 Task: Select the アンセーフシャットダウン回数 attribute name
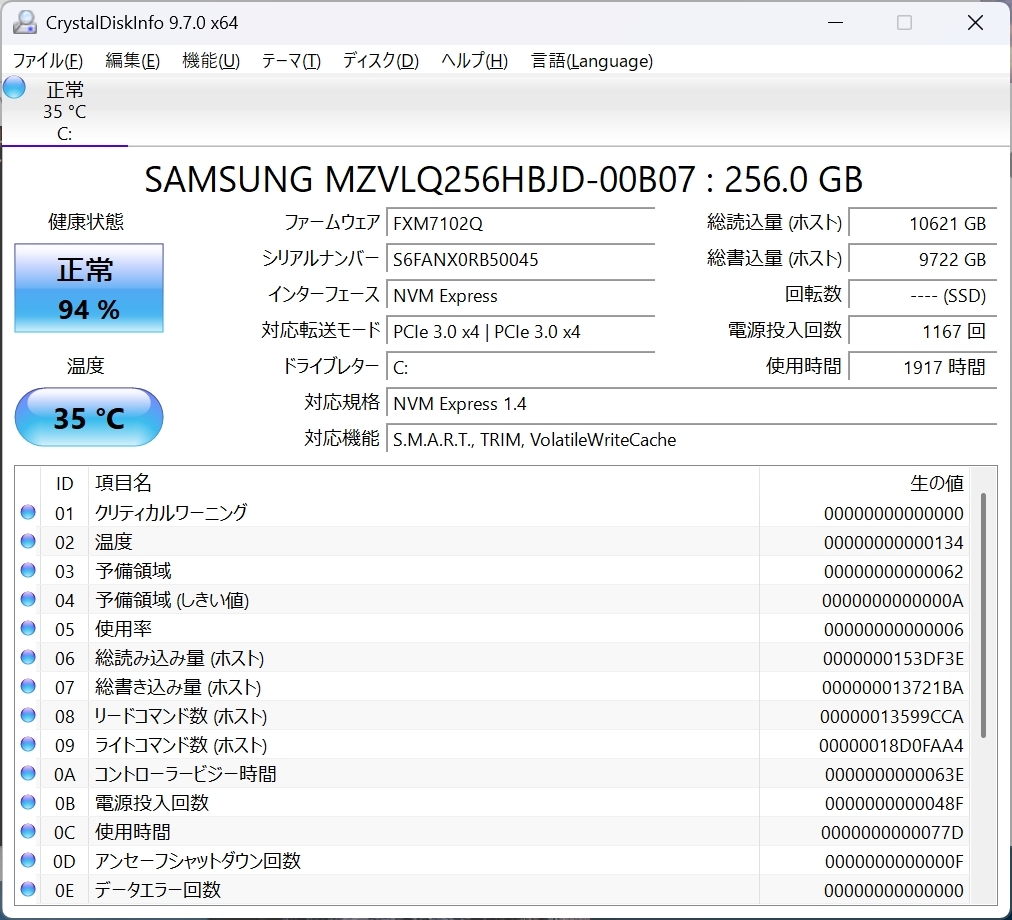tap(197, 861)
